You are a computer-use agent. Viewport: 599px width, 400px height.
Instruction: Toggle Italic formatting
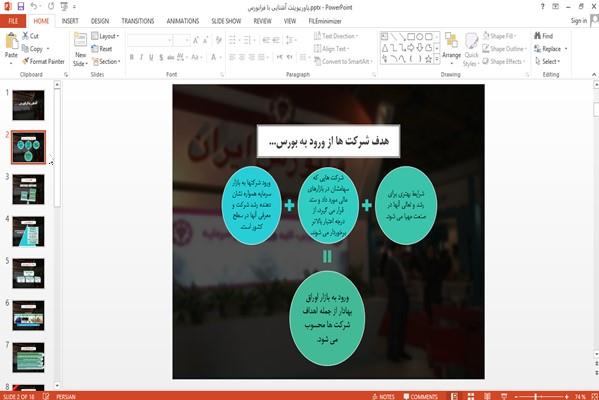[141, 57]
